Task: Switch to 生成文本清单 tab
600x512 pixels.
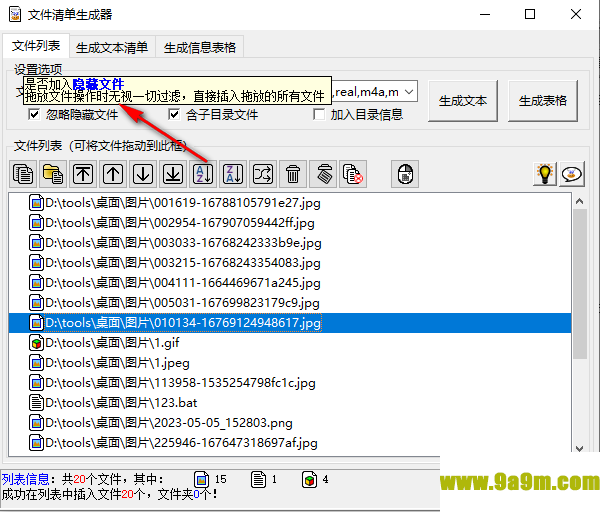Action: coord(112,48)
